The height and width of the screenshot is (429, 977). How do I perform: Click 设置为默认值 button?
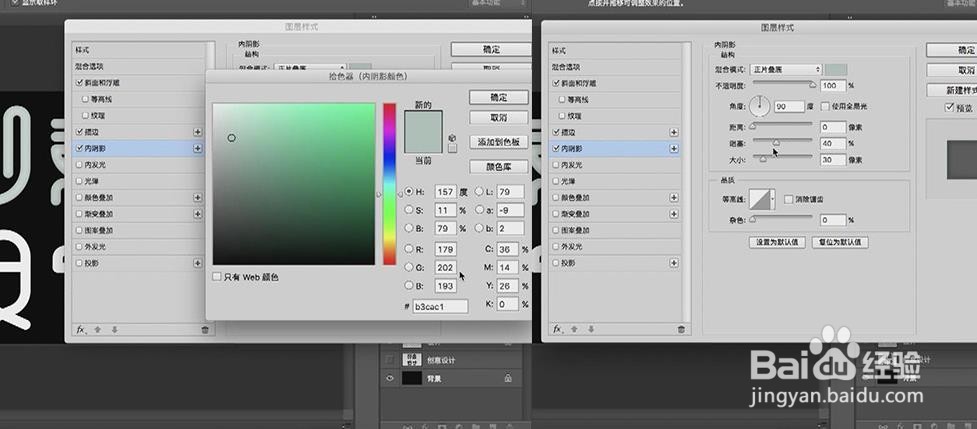coord(777,242)
